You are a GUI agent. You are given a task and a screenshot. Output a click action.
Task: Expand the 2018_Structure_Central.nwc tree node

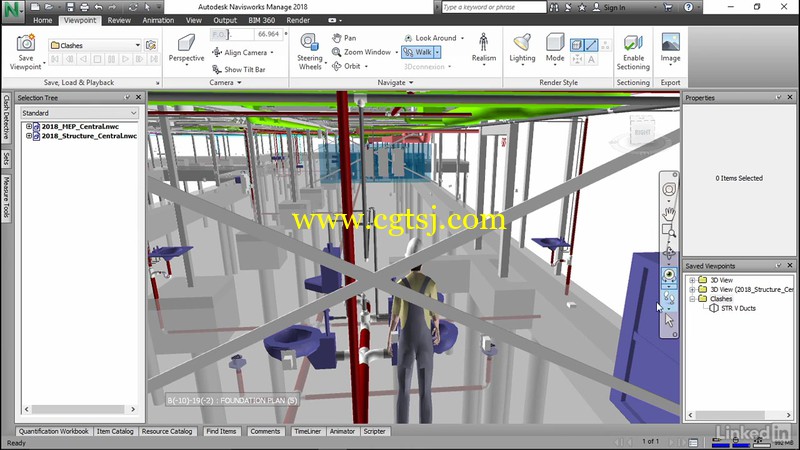coord(29,136)
